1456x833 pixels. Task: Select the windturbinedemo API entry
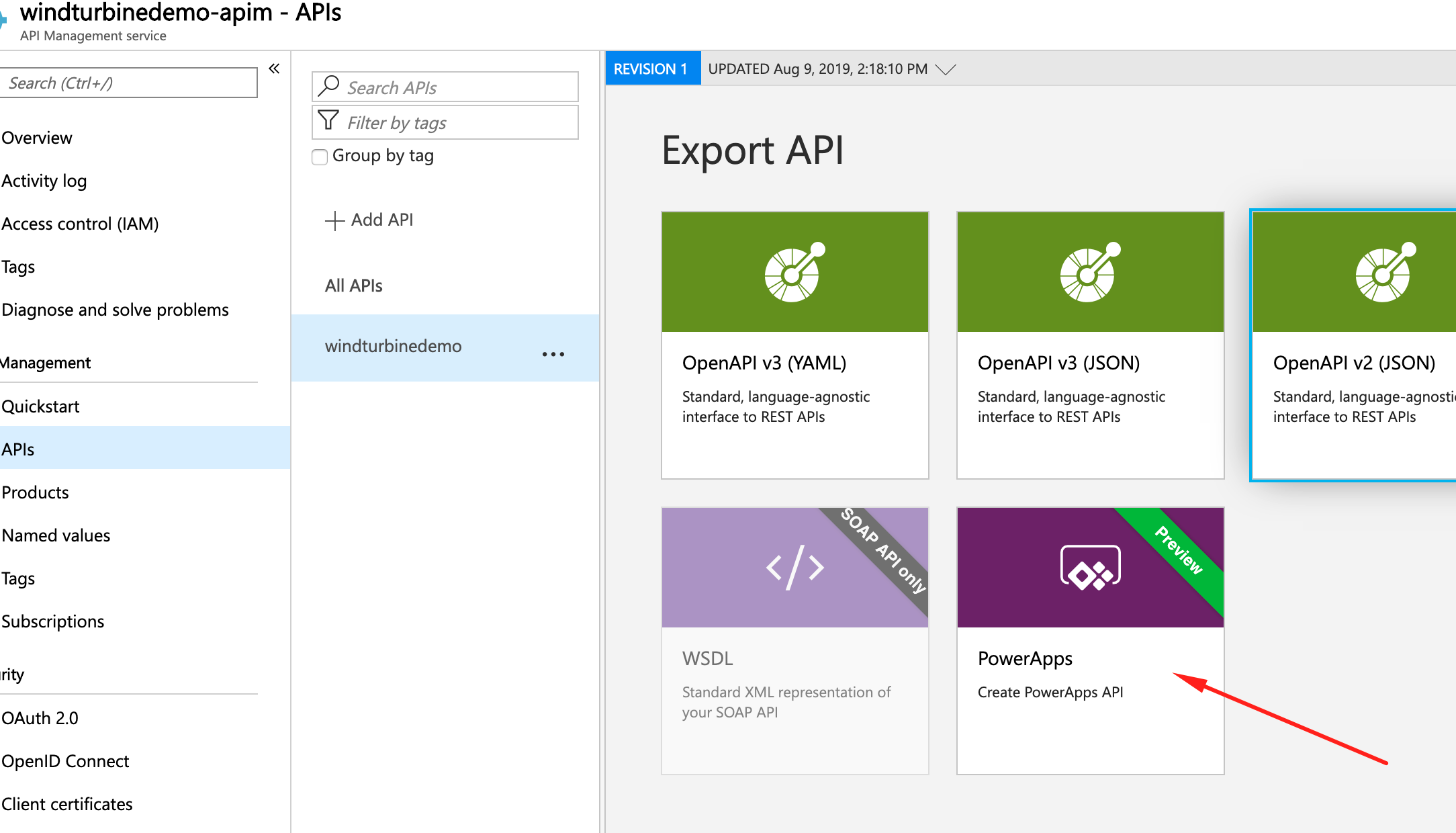[393, 346]
